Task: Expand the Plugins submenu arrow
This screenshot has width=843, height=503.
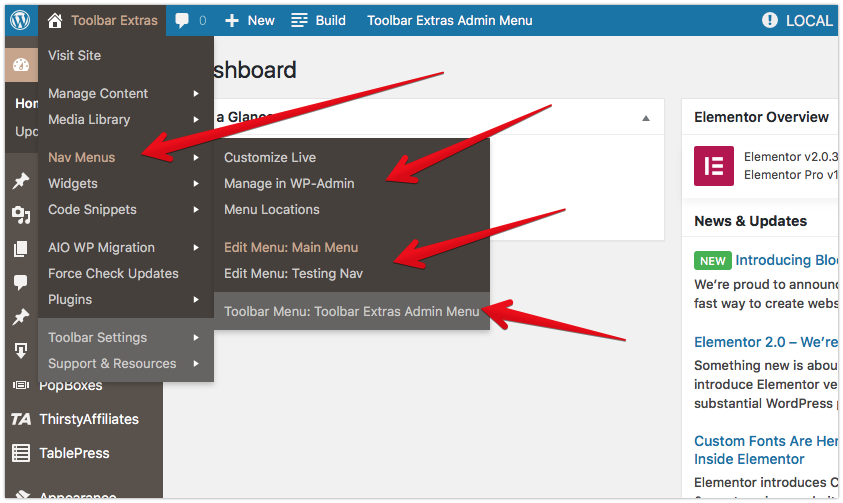Action: pos(196,299)
